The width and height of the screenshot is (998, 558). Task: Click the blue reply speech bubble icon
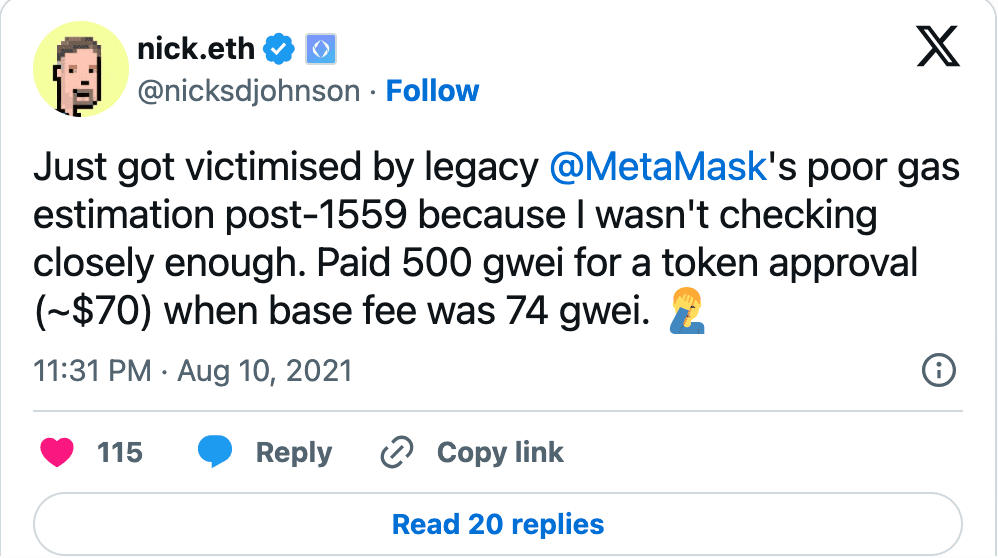214,452
